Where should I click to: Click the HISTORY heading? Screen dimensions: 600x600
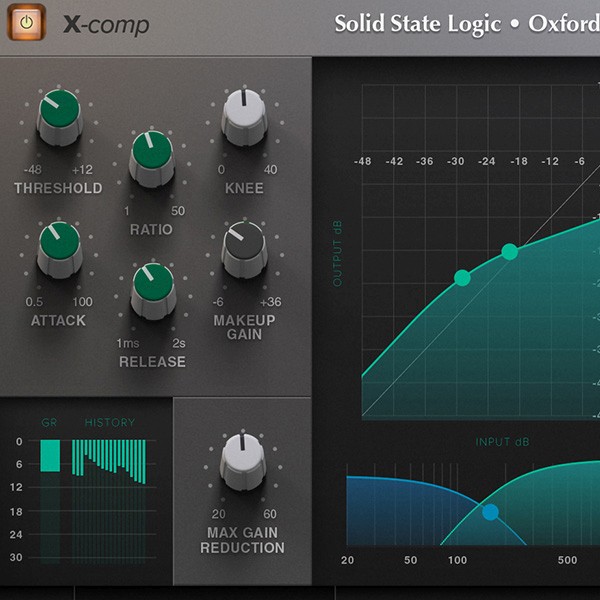click(x=110, y=422)
